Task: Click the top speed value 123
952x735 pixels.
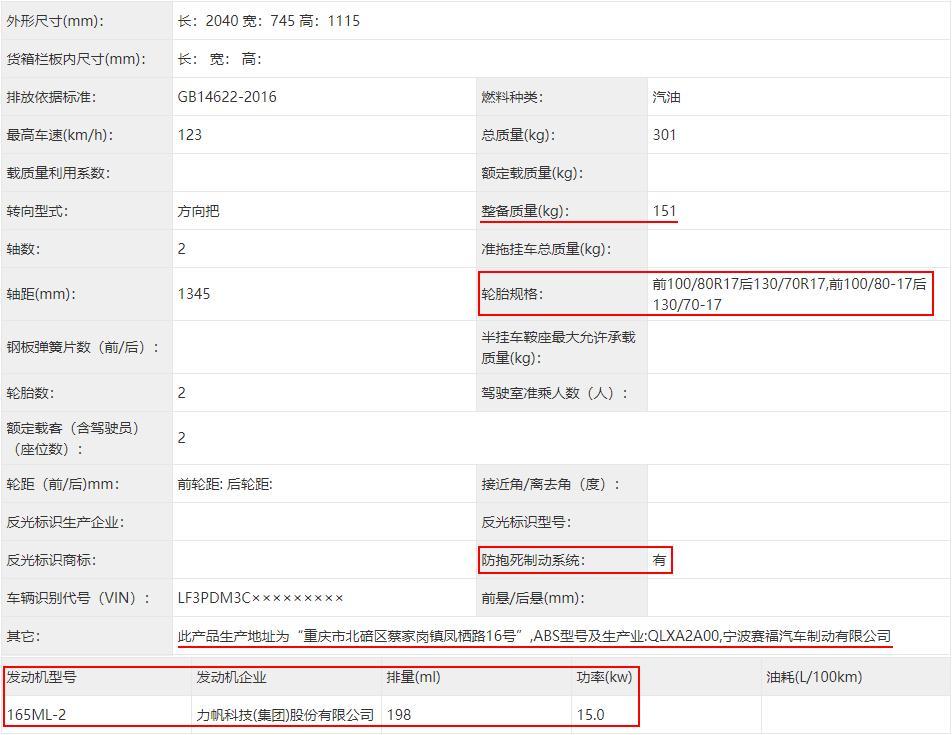Action: 190,135
